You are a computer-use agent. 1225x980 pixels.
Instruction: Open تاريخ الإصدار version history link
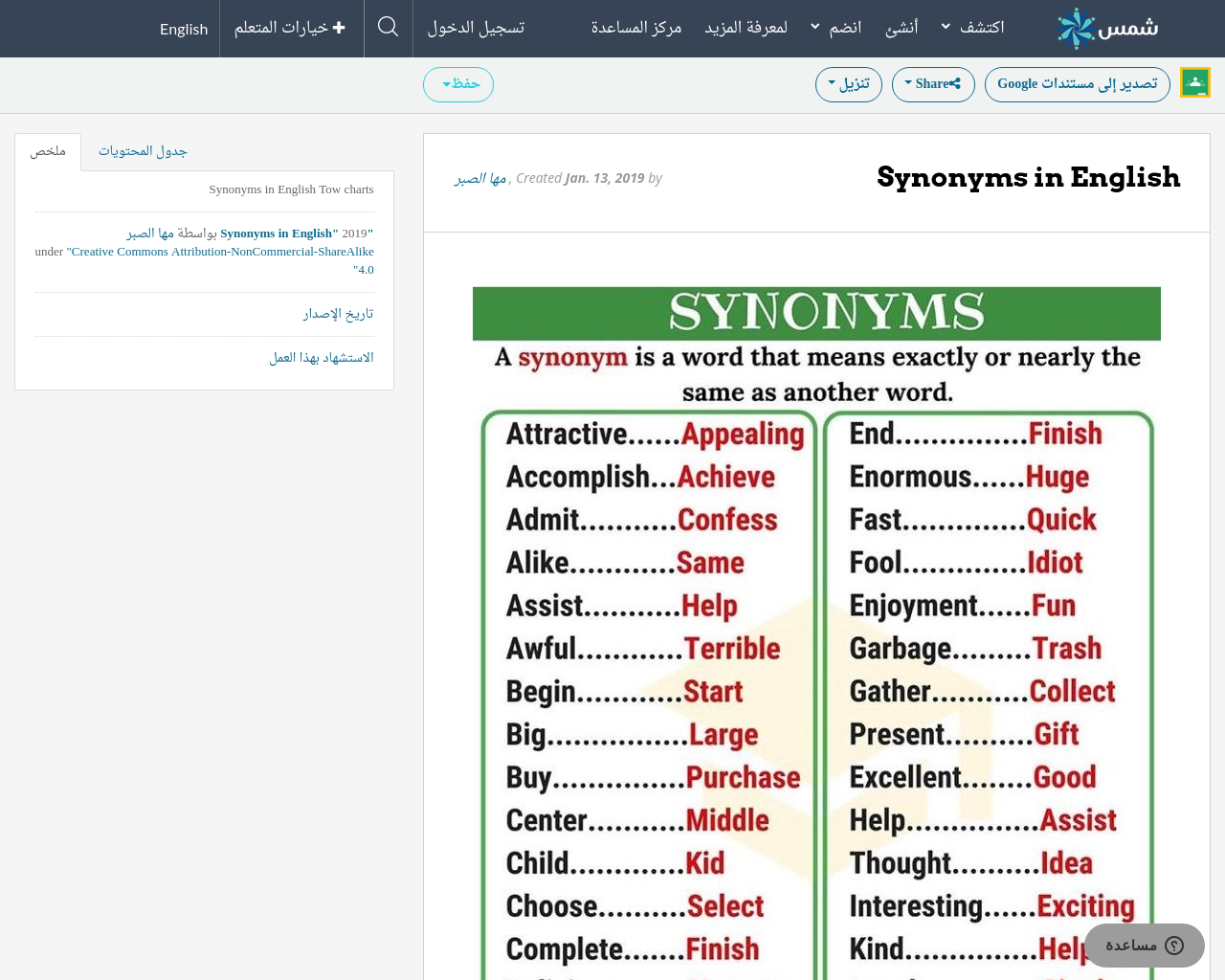pyautogui.click(x=338, y=314)
